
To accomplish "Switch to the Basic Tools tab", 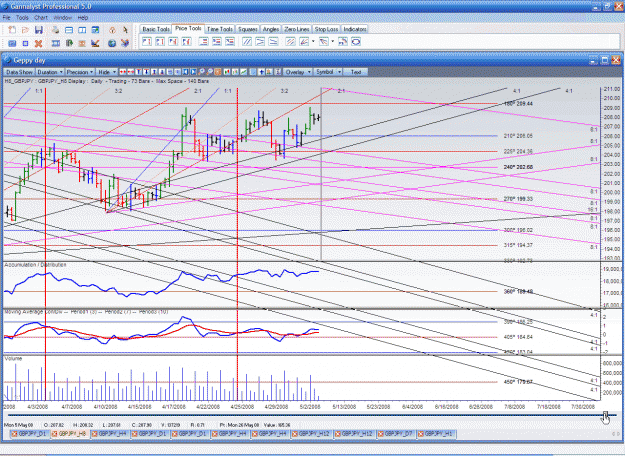I will (x=156, y=29).
